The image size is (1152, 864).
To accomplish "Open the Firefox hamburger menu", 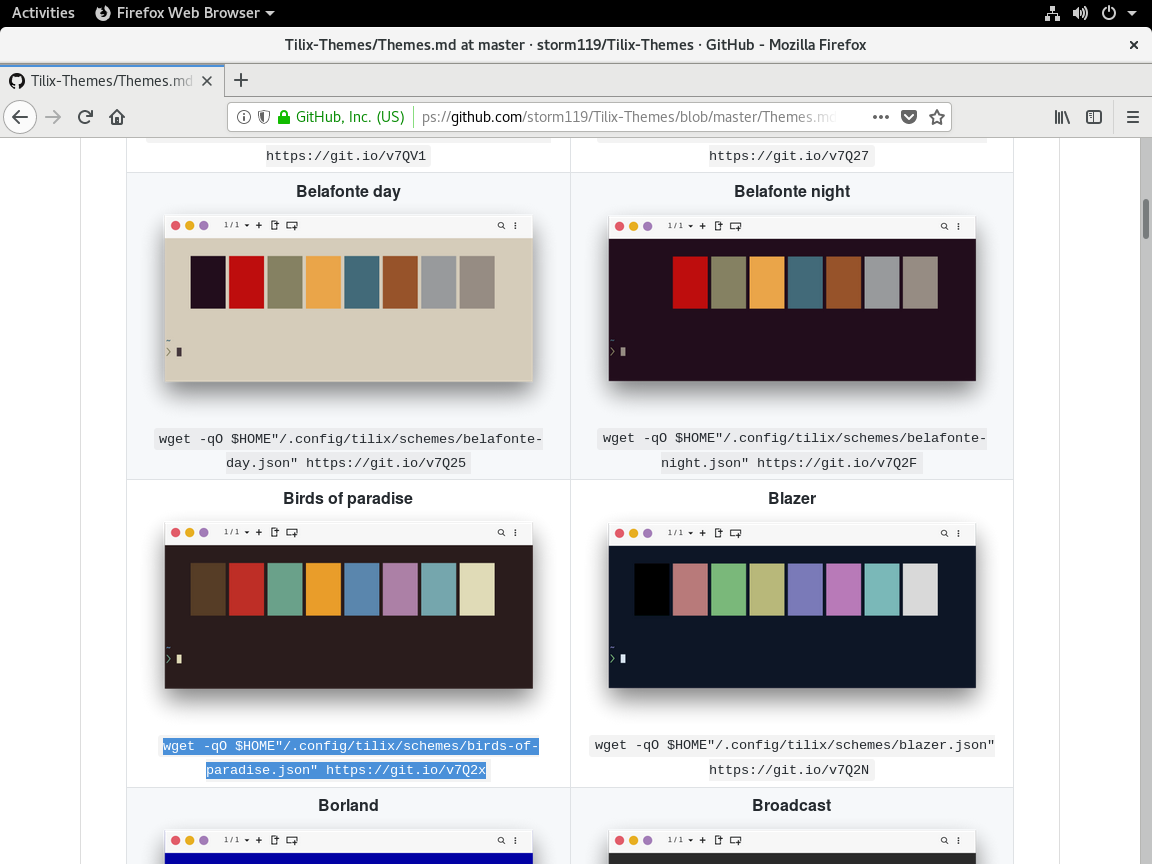I will (x=1133, y=117).
